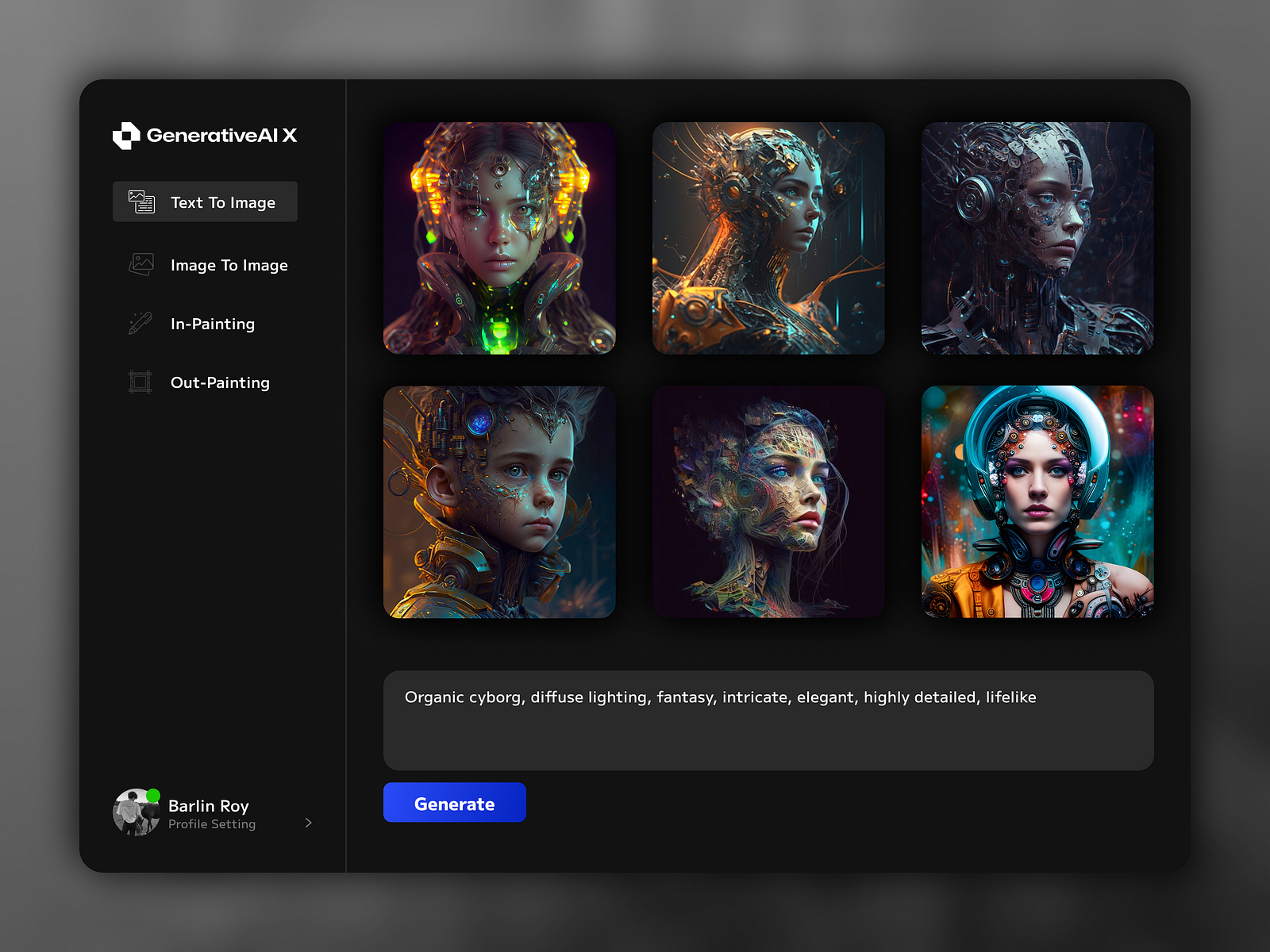Open Profile Setting

tap(211, 823)
